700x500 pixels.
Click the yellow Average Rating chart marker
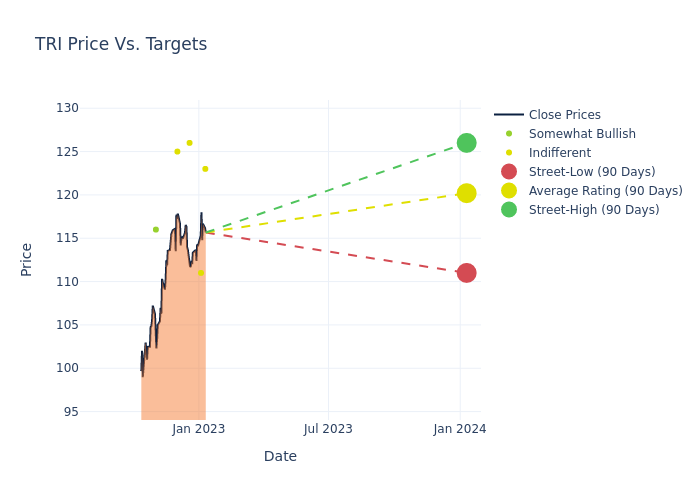[x=466, y=193]
